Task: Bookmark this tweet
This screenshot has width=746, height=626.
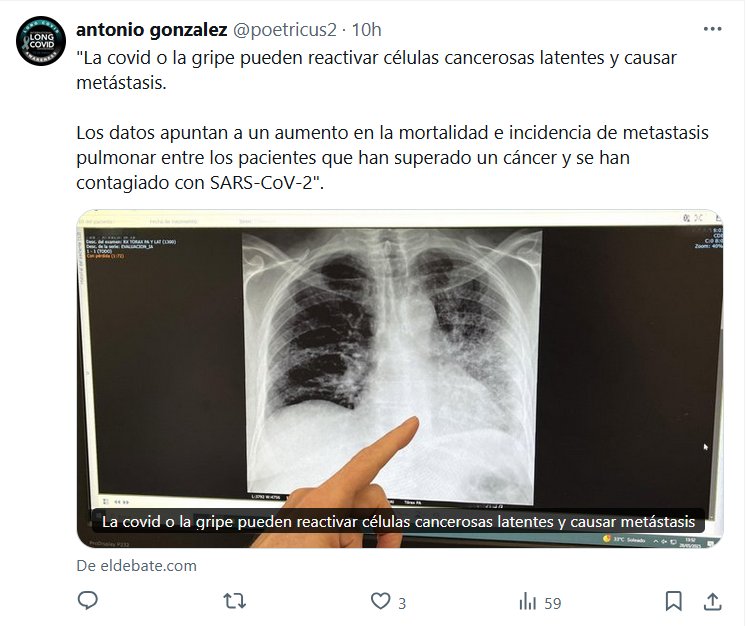Action: pos(673,602)
